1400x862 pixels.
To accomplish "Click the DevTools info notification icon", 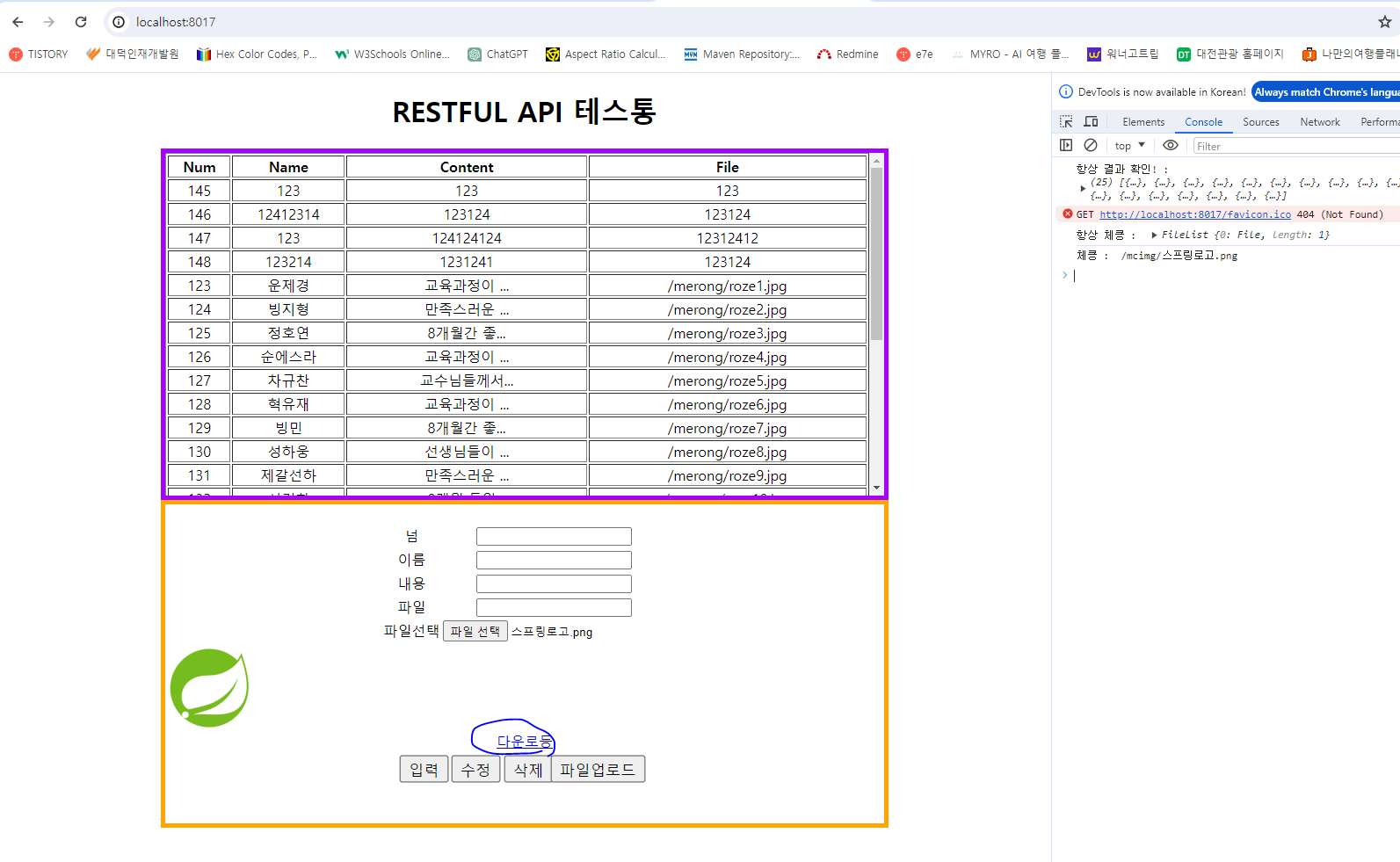I will click(x=1066, y=91).
